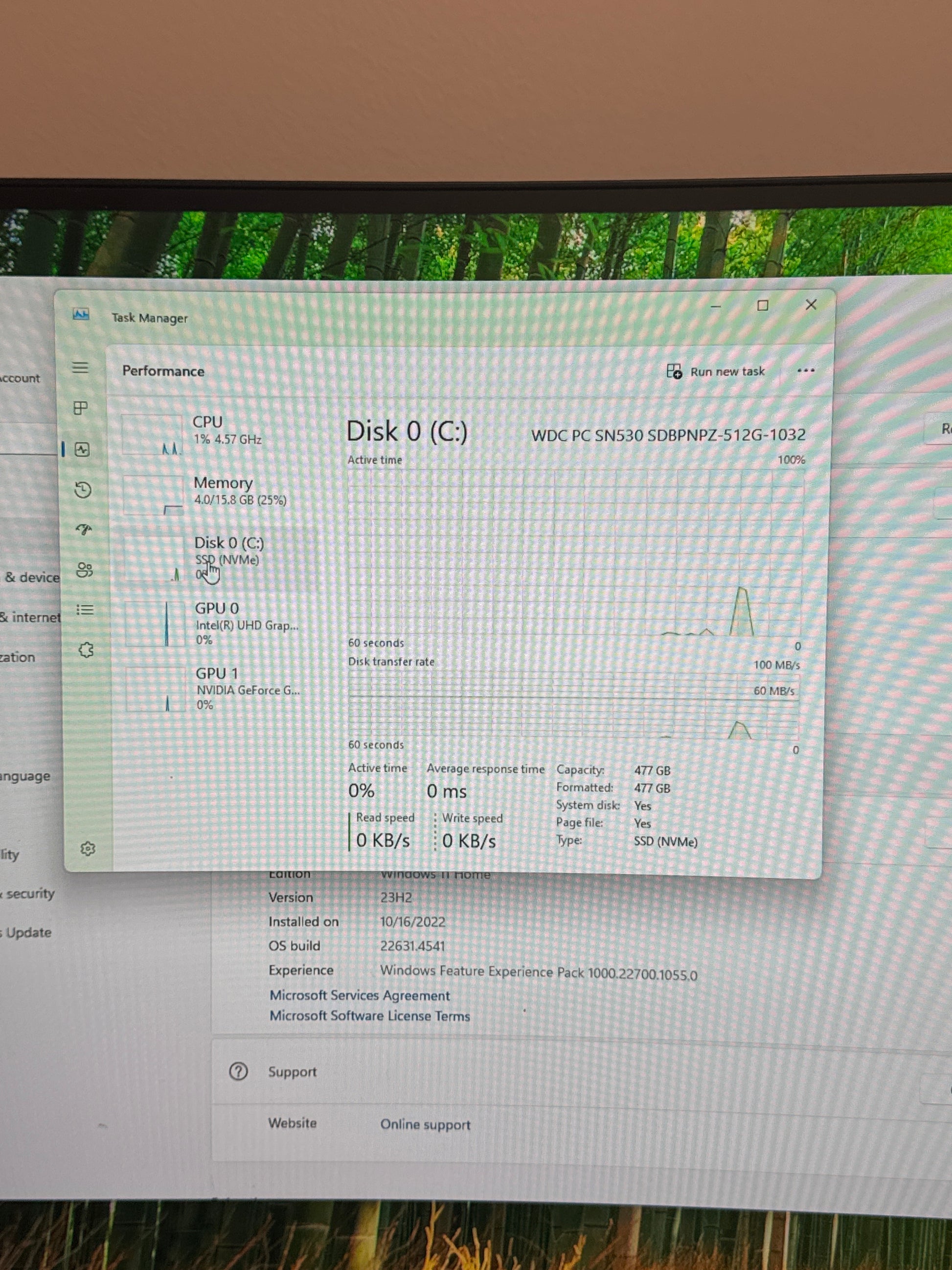Open App history page icon
Screen dimensions: 952x1270
coord(83,490)
